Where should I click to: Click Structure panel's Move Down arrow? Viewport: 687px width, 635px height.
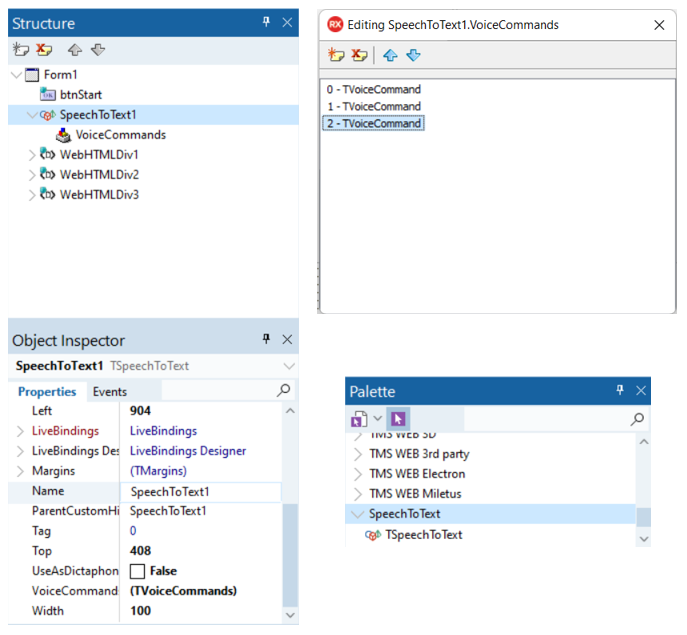tap(98, 50)
